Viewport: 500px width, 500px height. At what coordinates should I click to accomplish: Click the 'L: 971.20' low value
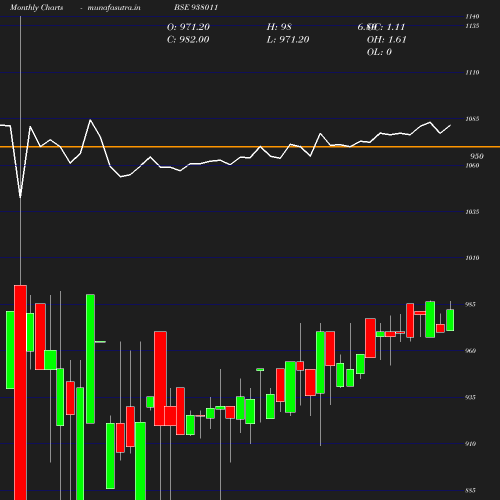pyautogui.click(x=288, y=40)
